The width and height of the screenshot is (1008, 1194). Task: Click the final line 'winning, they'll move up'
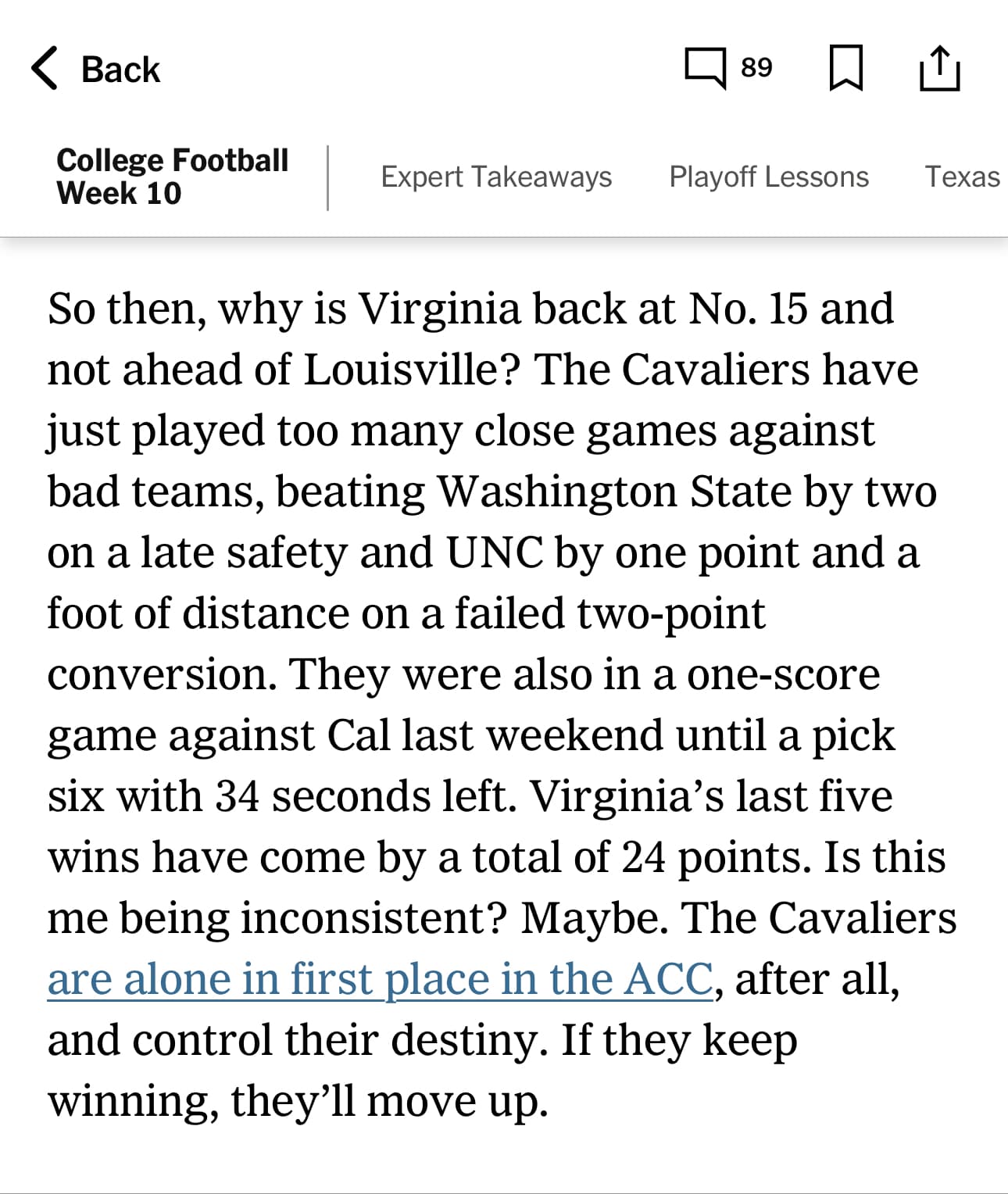[x=298, y=1101]
